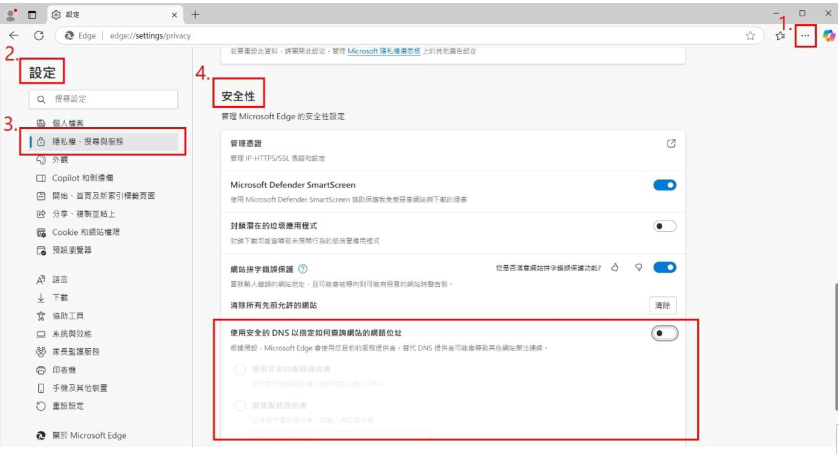
Task: Turn off Microsoft Defender SmartScreen toggle
Action: coord(665,185)
